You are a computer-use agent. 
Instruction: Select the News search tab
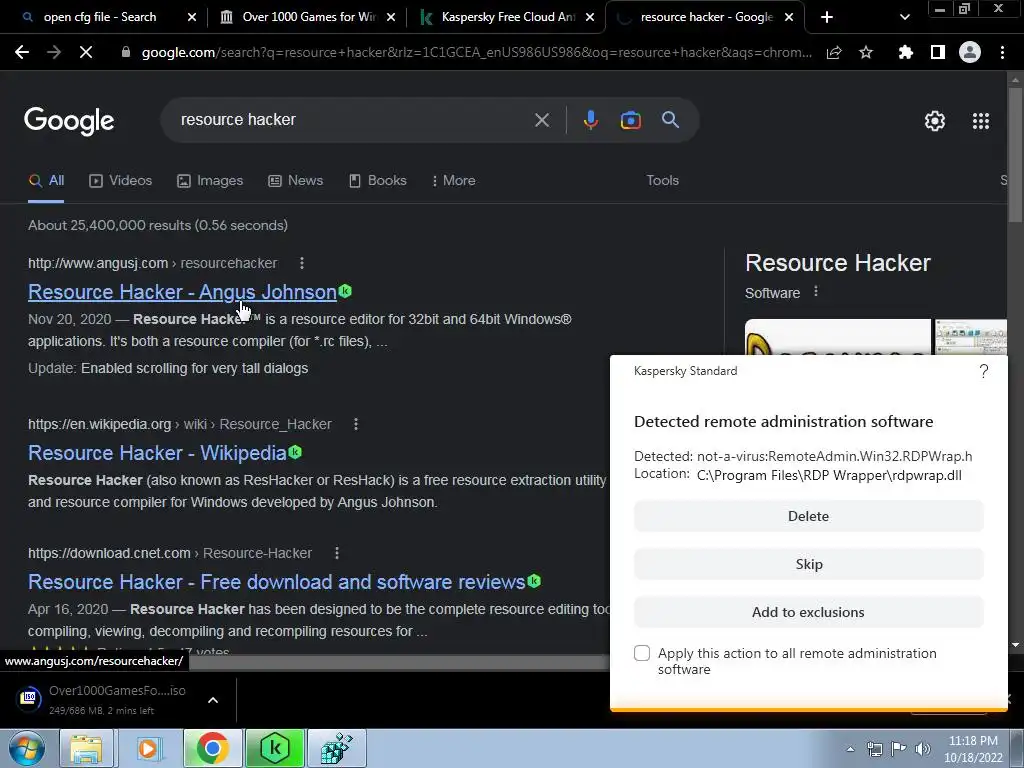295,180
